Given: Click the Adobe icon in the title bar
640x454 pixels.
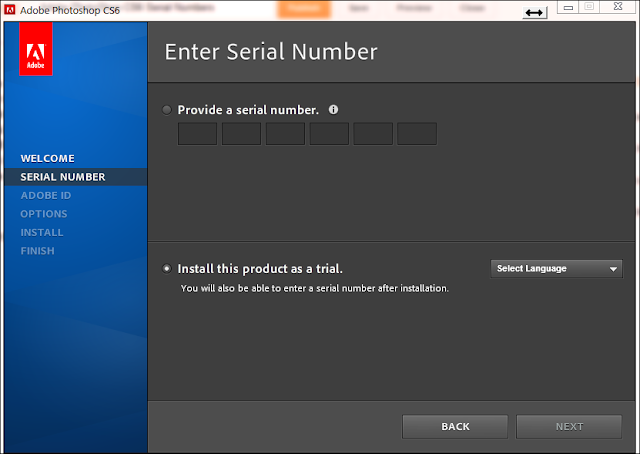Looking at the screenshot, I should tap(10, 9).
